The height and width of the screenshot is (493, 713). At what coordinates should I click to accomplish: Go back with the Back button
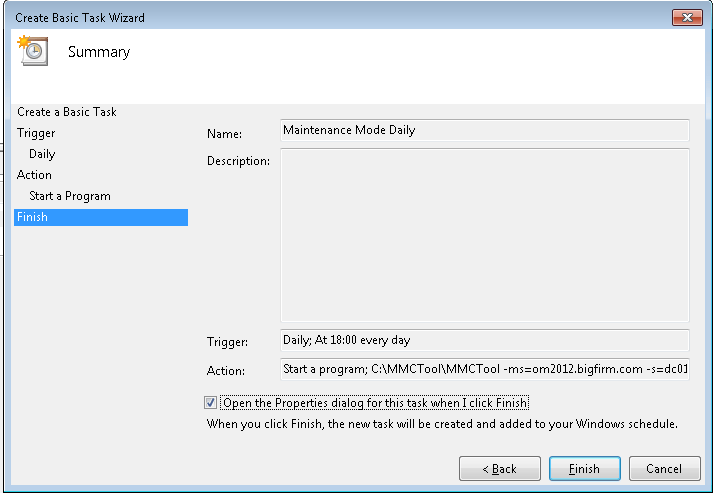pyautogui.click(x=500, y=468)
